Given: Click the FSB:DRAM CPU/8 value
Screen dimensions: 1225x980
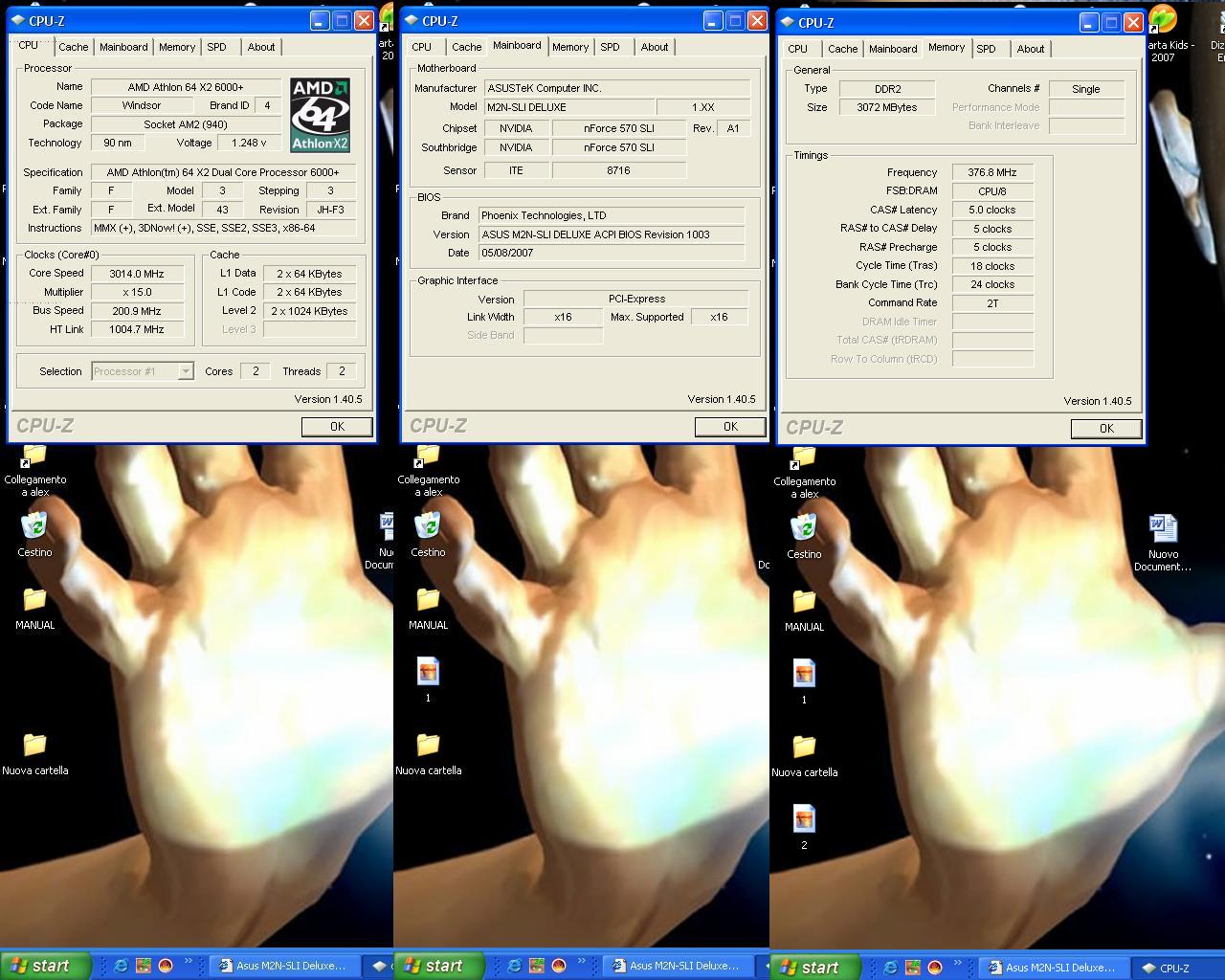Looking at the screenshot, I should pyautogui.click(x=992, y=191).
